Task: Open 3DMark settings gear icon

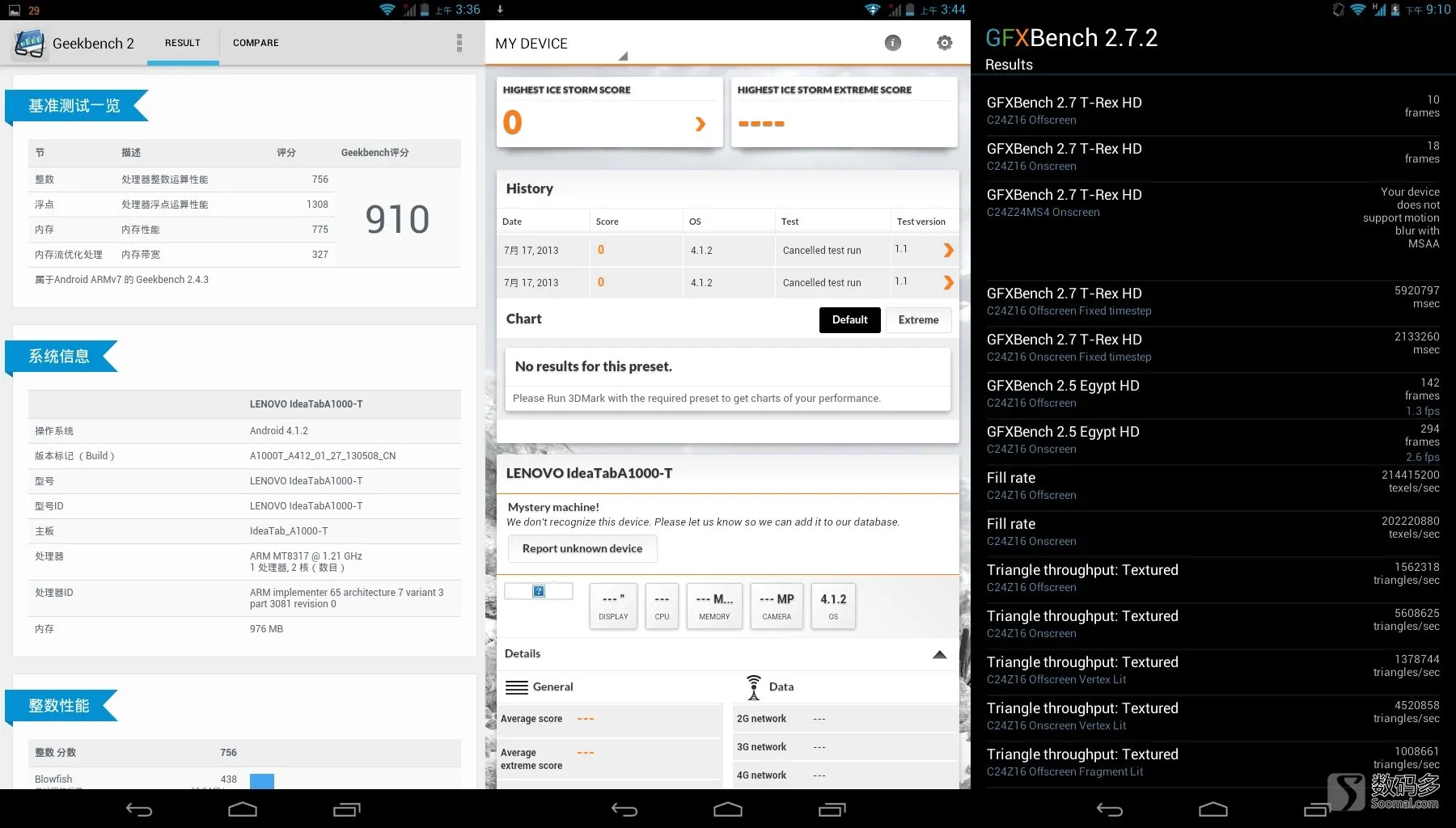Action: pyautogui.click(x=945, y=43)
